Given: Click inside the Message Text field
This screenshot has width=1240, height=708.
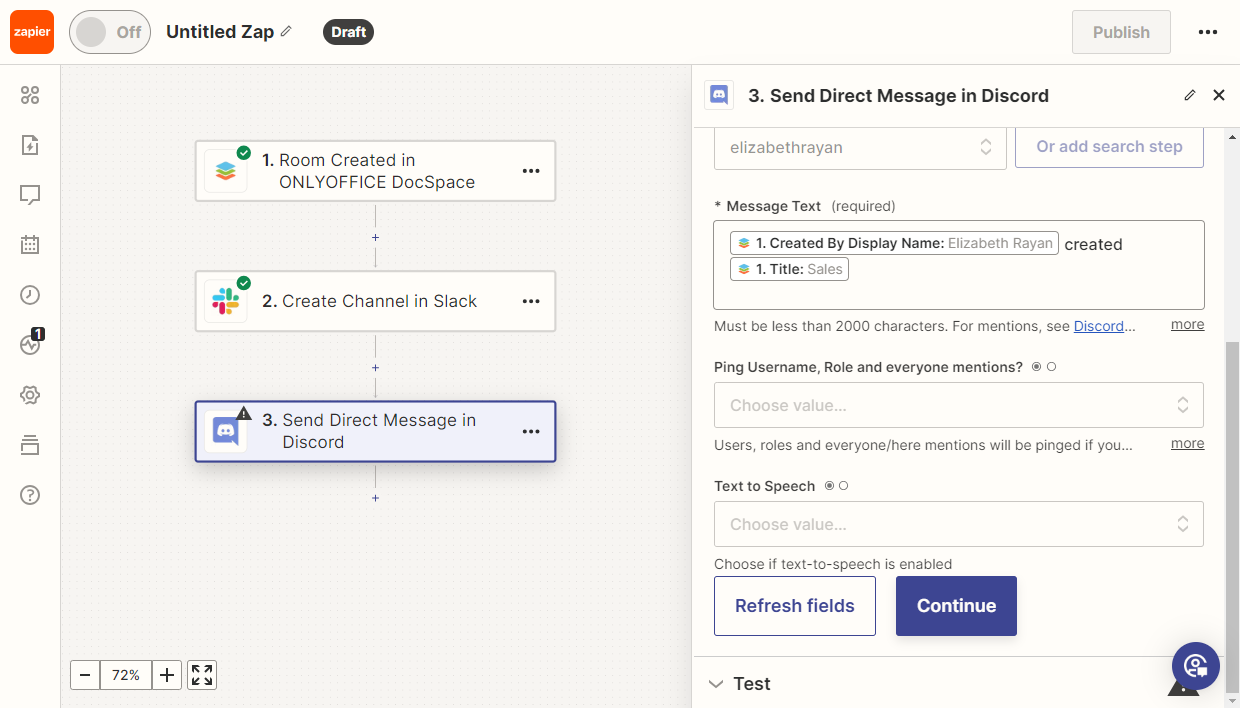Looking at the screenshot, I should click(x=958, y=290).
